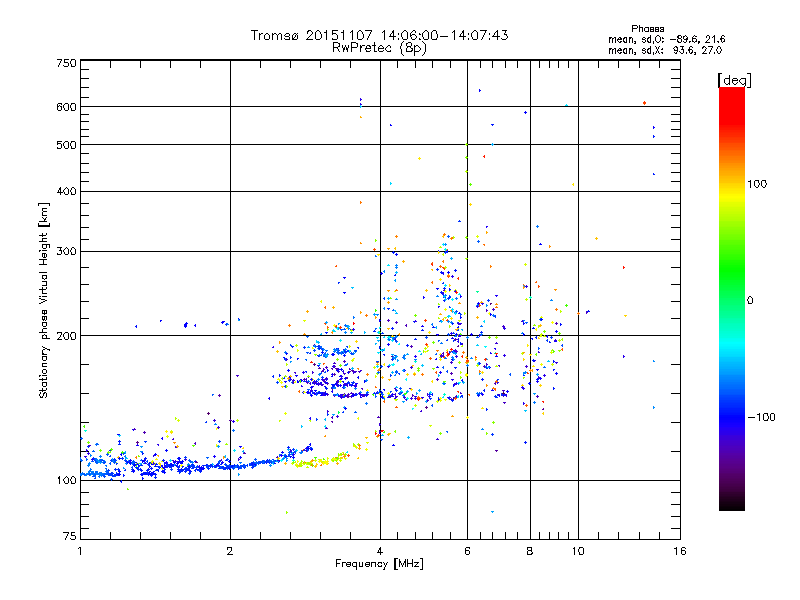Click the y-axis tick label '500'
The height and width of the screenshot is (600, 800).
66,145
